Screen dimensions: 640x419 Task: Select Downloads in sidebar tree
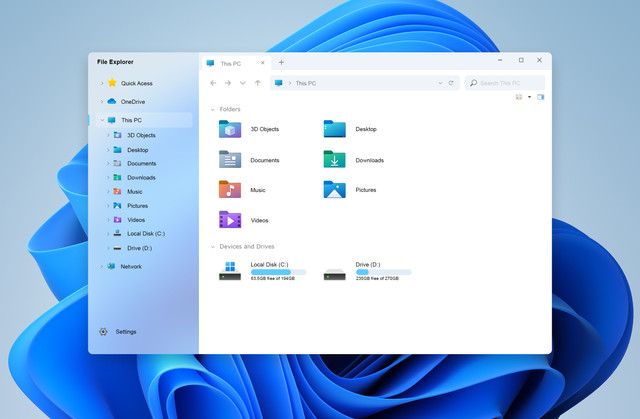tap(141, 177)
